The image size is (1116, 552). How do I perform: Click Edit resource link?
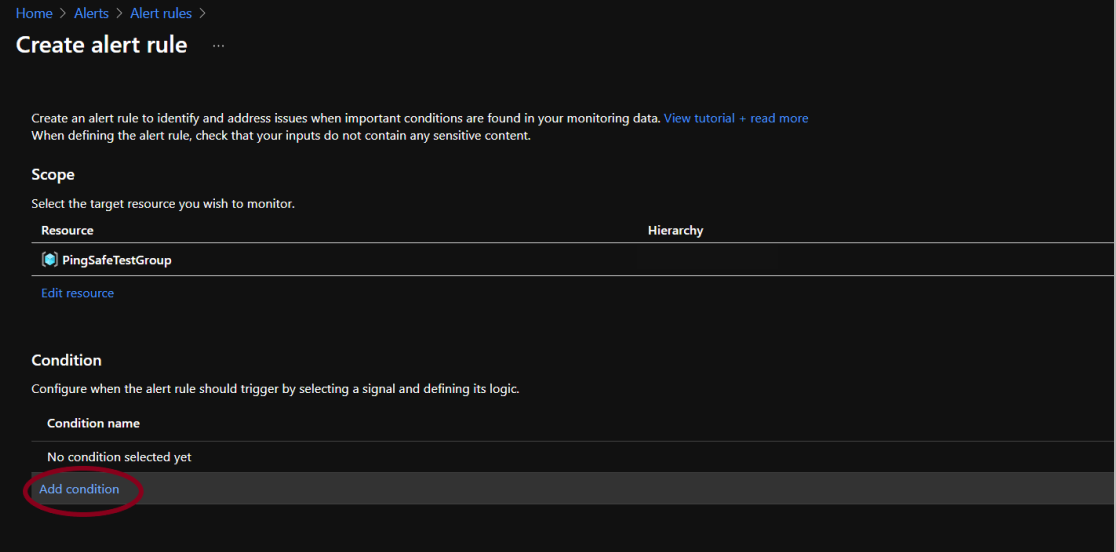(x=77, y=293)
